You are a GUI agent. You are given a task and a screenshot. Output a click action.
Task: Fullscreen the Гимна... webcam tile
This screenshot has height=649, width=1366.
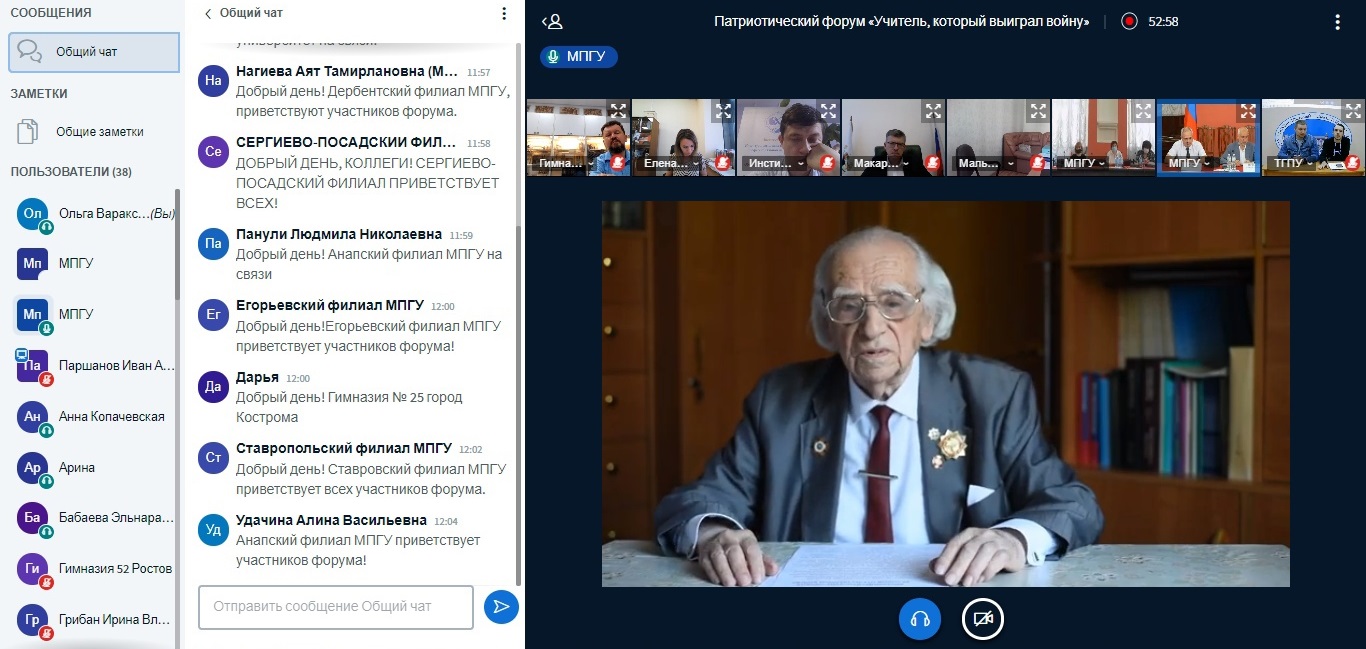click(x=618, y=111)
